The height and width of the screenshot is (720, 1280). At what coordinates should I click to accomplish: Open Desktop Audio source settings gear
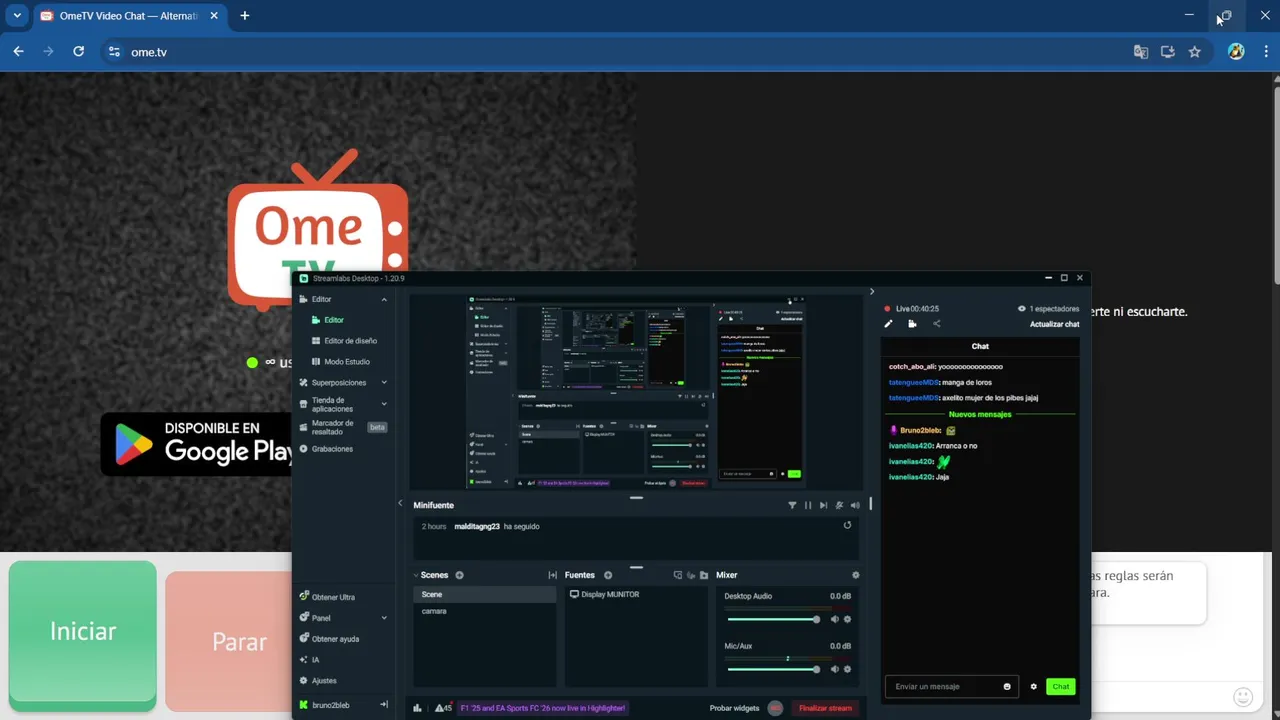click(x=847, y=619)
